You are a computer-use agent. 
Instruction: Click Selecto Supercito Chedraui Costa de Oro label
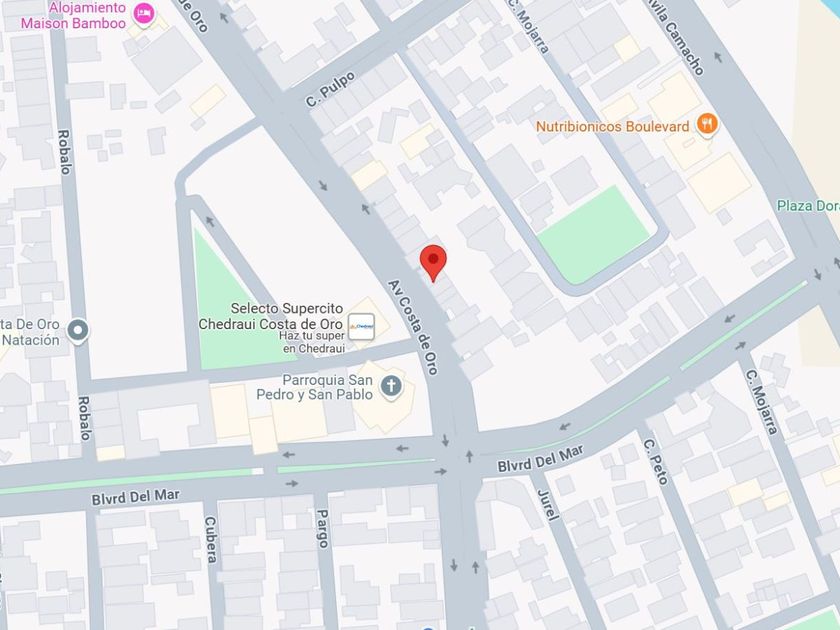point(271,316)
